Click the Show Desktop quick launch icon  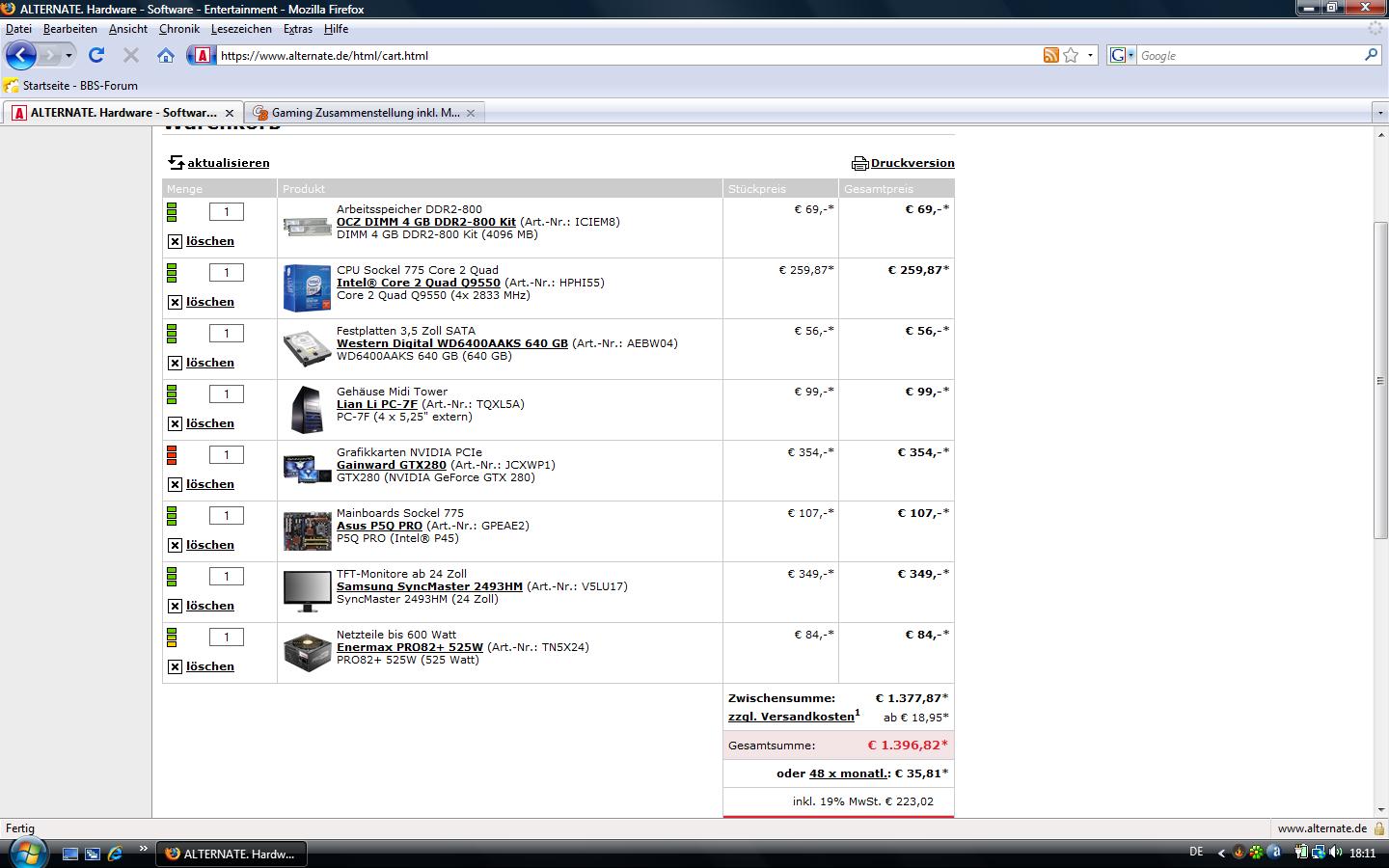click(x=69, y=854)
